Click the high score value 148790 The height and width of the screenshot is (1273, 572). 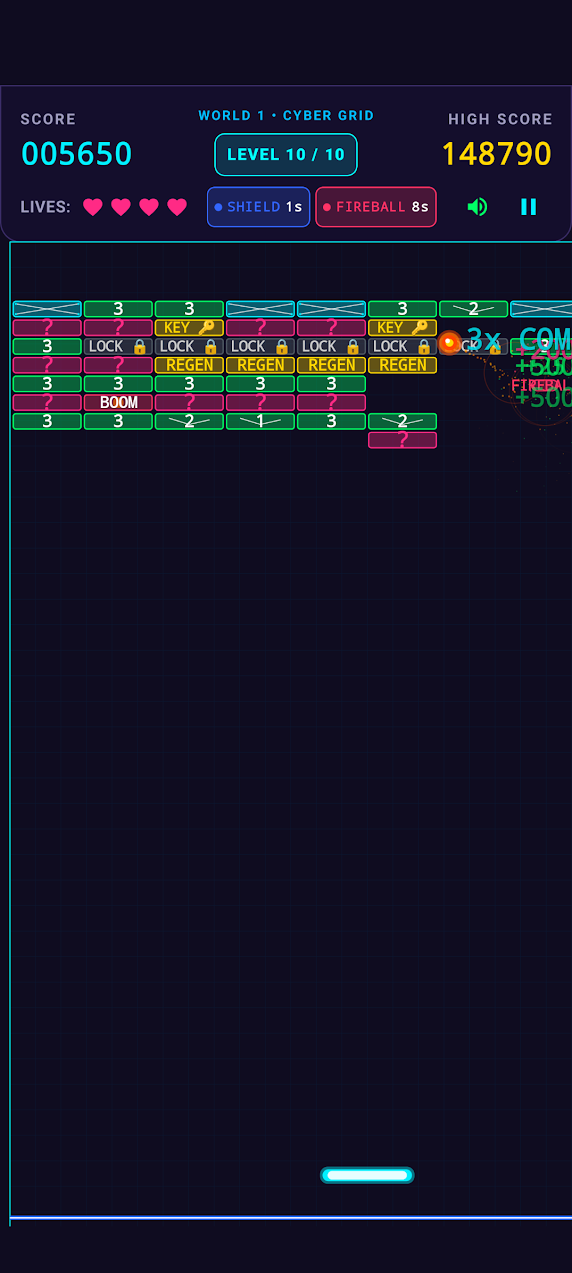point(497,154)
